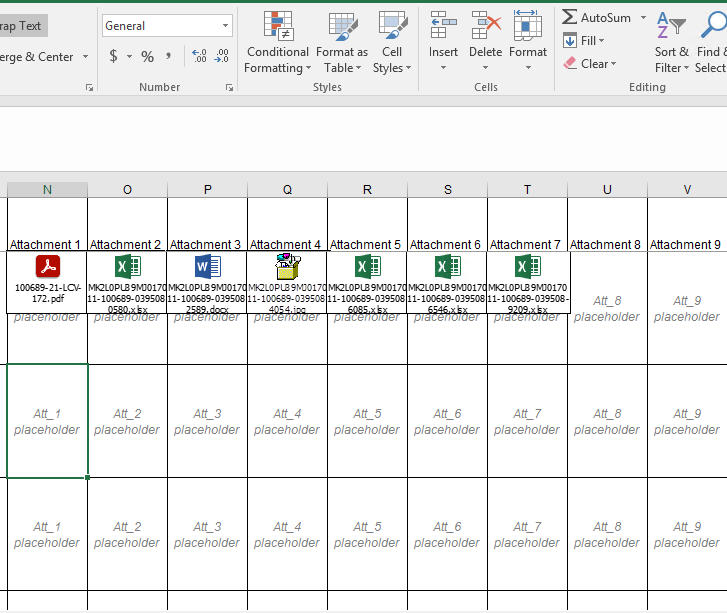Open Cell Styles gallery
Viewport: 727px width, 613px height.
coord(392,43)
